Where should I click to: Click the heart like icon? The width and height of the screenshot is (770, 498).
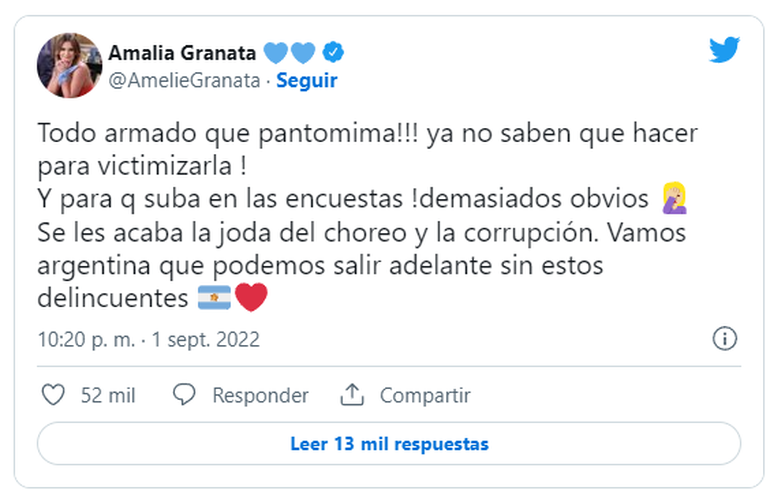(53, 395)
